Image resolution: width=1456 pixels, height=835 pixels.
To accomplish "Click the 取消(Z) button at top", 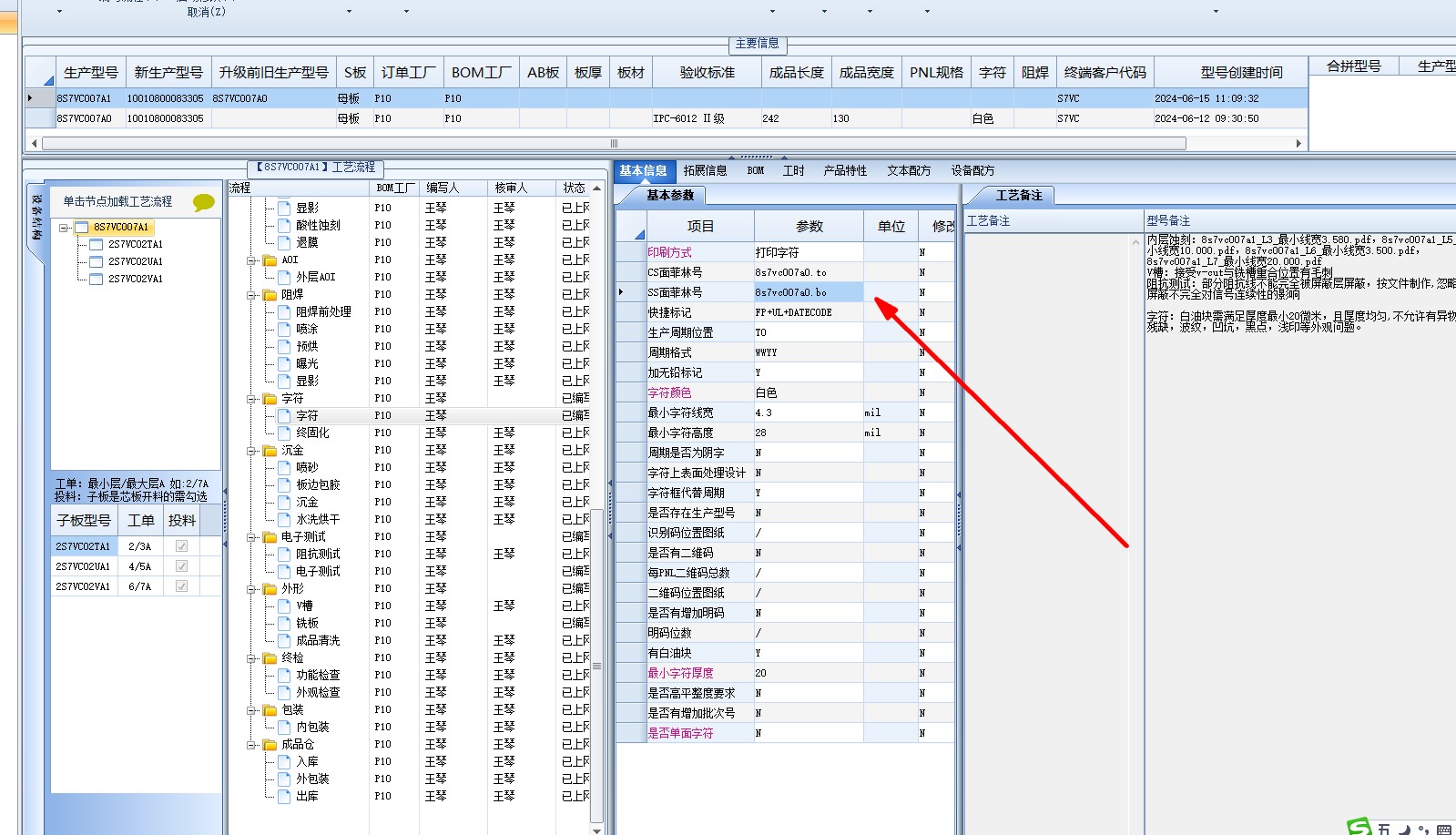I will click(x=207, y=12).
